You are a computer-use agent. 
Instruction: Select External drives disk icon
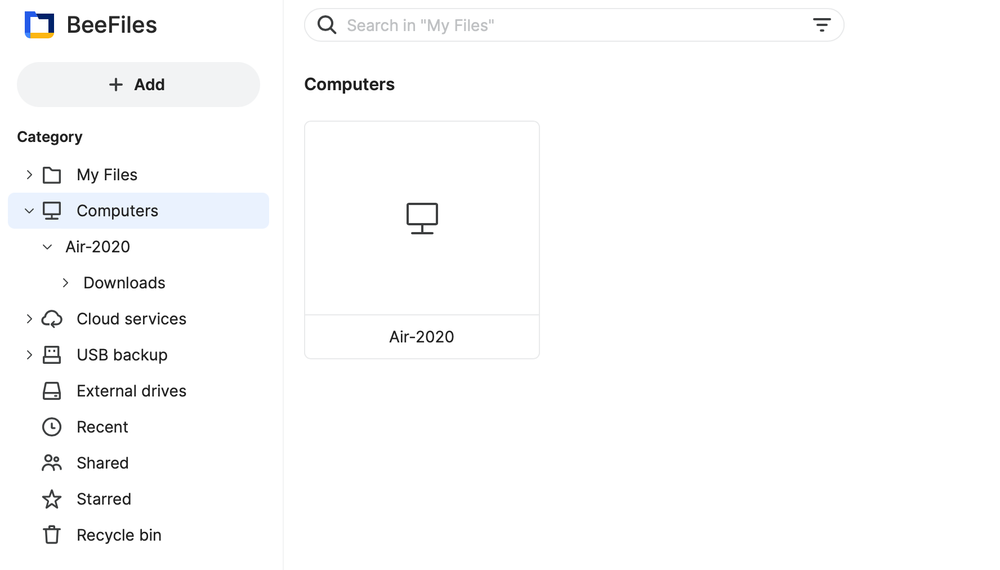tap(52, 391)
